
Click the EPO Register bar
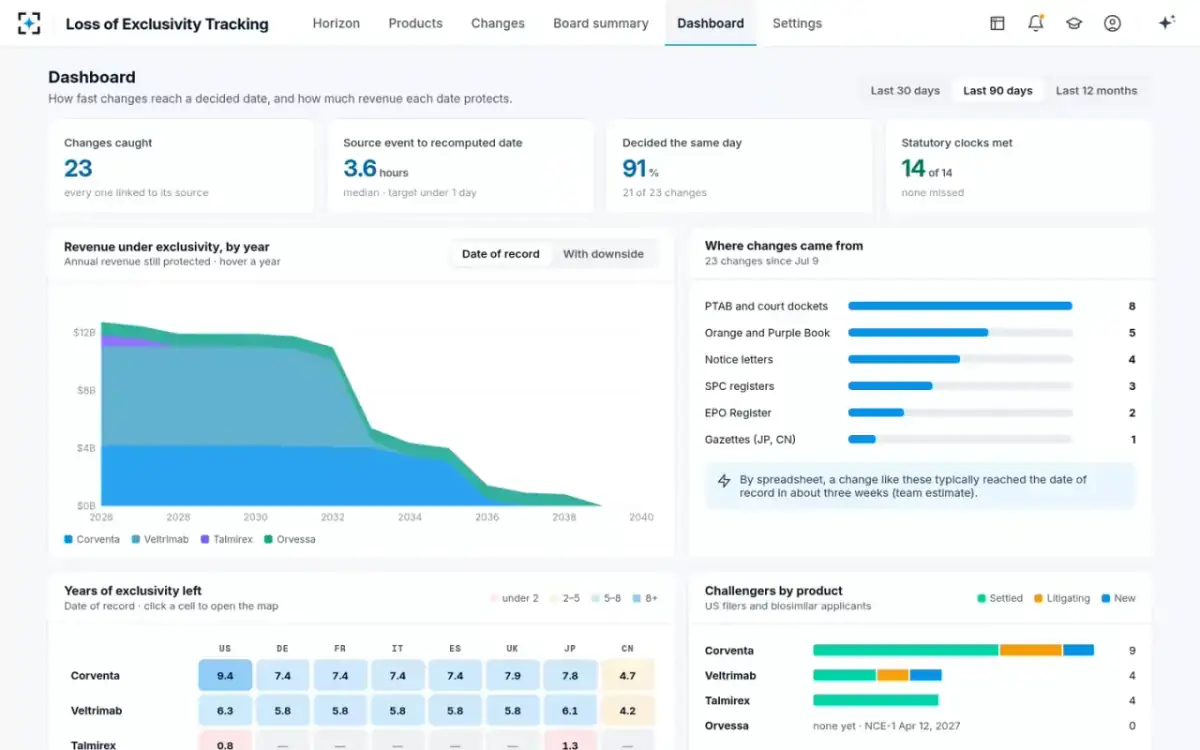tap(876, 413)
